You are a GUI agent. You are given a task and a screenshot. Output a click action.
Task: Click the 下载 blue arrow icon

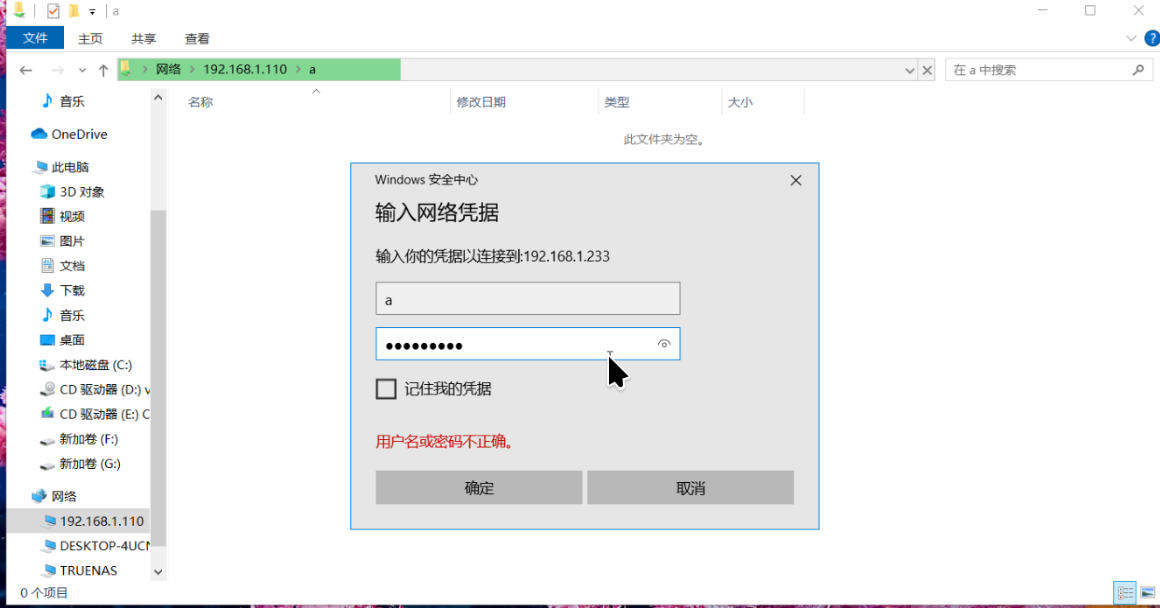click(47, 290)
